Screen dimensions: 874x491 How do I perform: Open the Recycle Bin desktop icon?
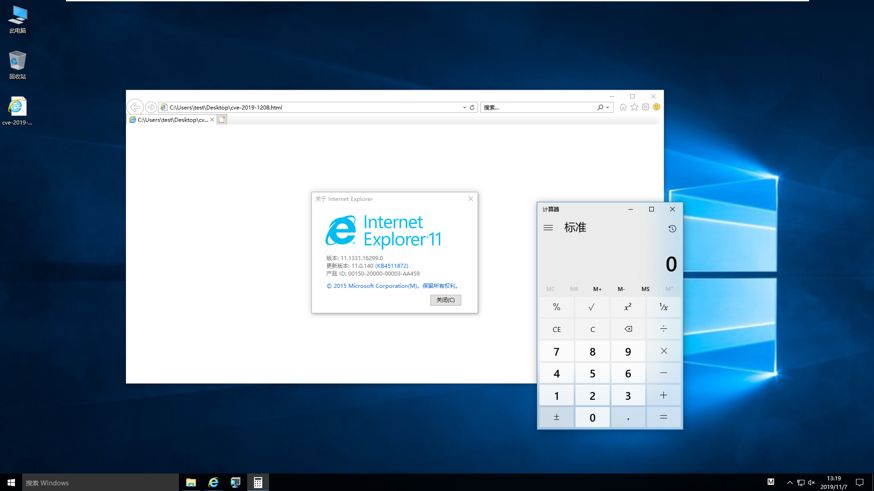pyautogui.click(x=17, y=65)
